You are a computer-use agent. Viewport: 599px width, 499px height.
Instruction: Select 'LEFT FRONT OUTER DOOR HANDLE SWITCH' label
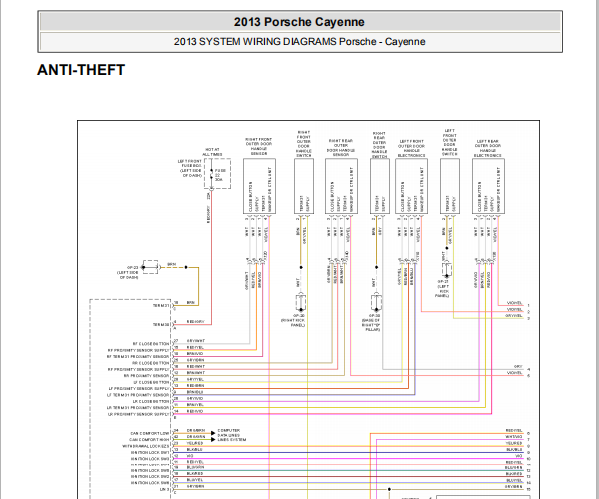[450, 142]
